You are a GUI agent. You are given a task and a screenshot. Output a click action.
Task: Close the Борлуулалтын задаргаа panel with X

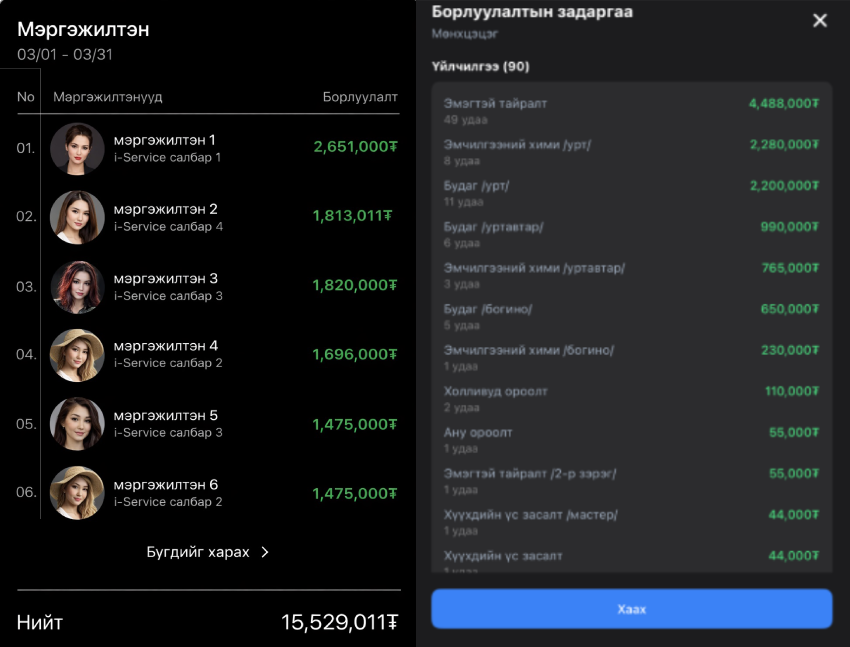point(820,20)
